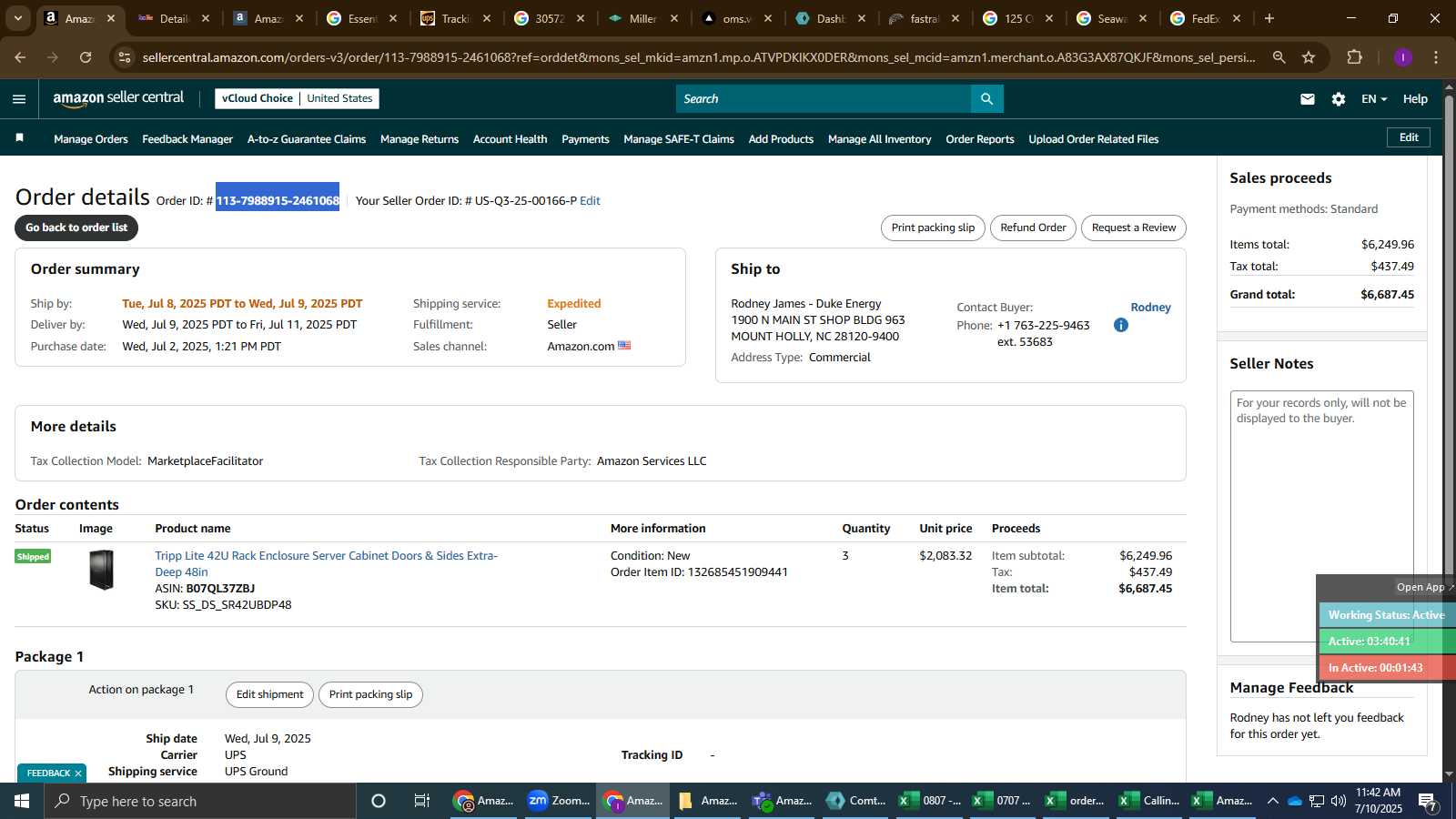
Task: Open the Tripp Lite product name link
Action: point(326,563)
